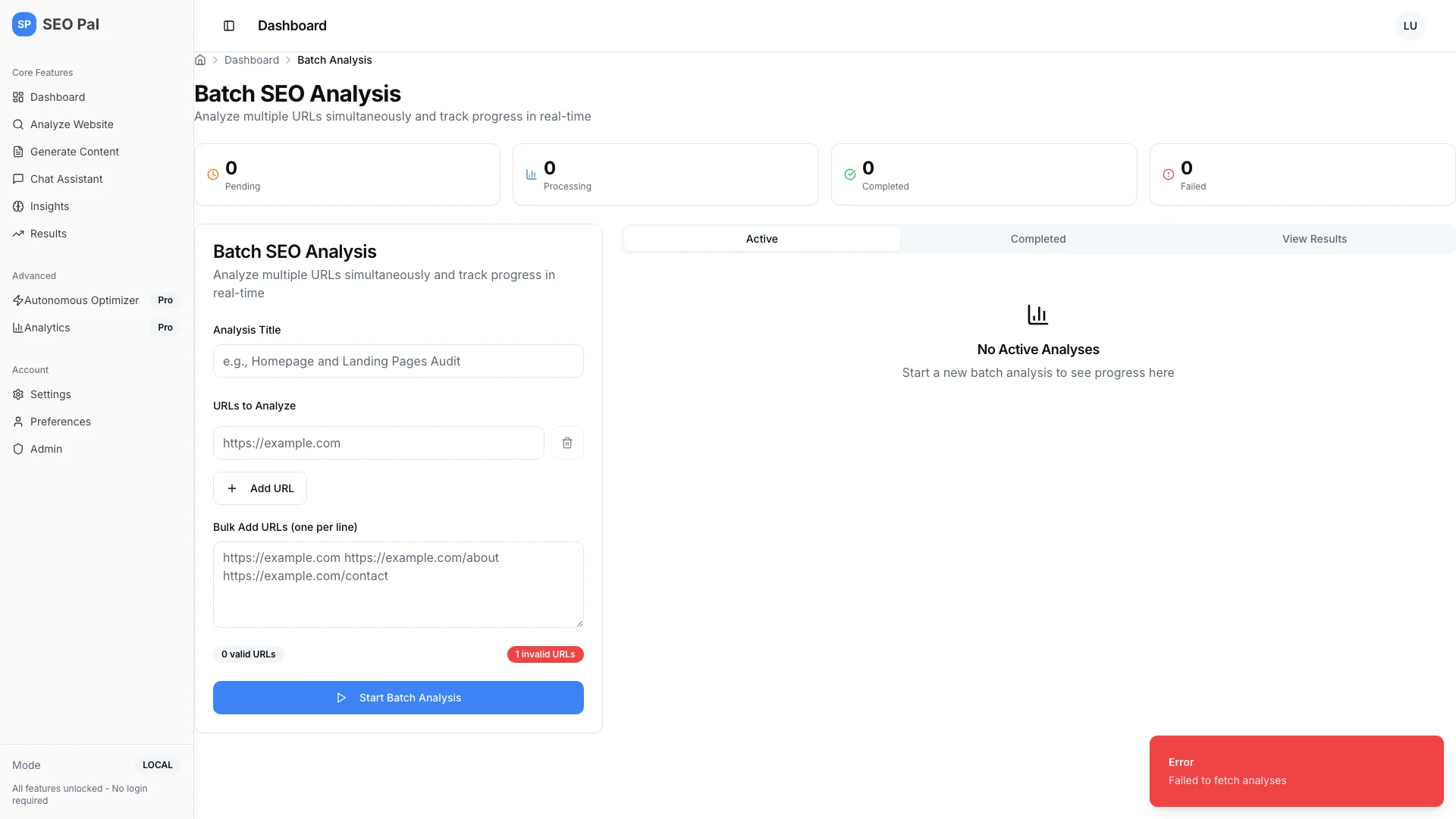
Task: Click the Add URL button
Action: [x=259, y=488]
